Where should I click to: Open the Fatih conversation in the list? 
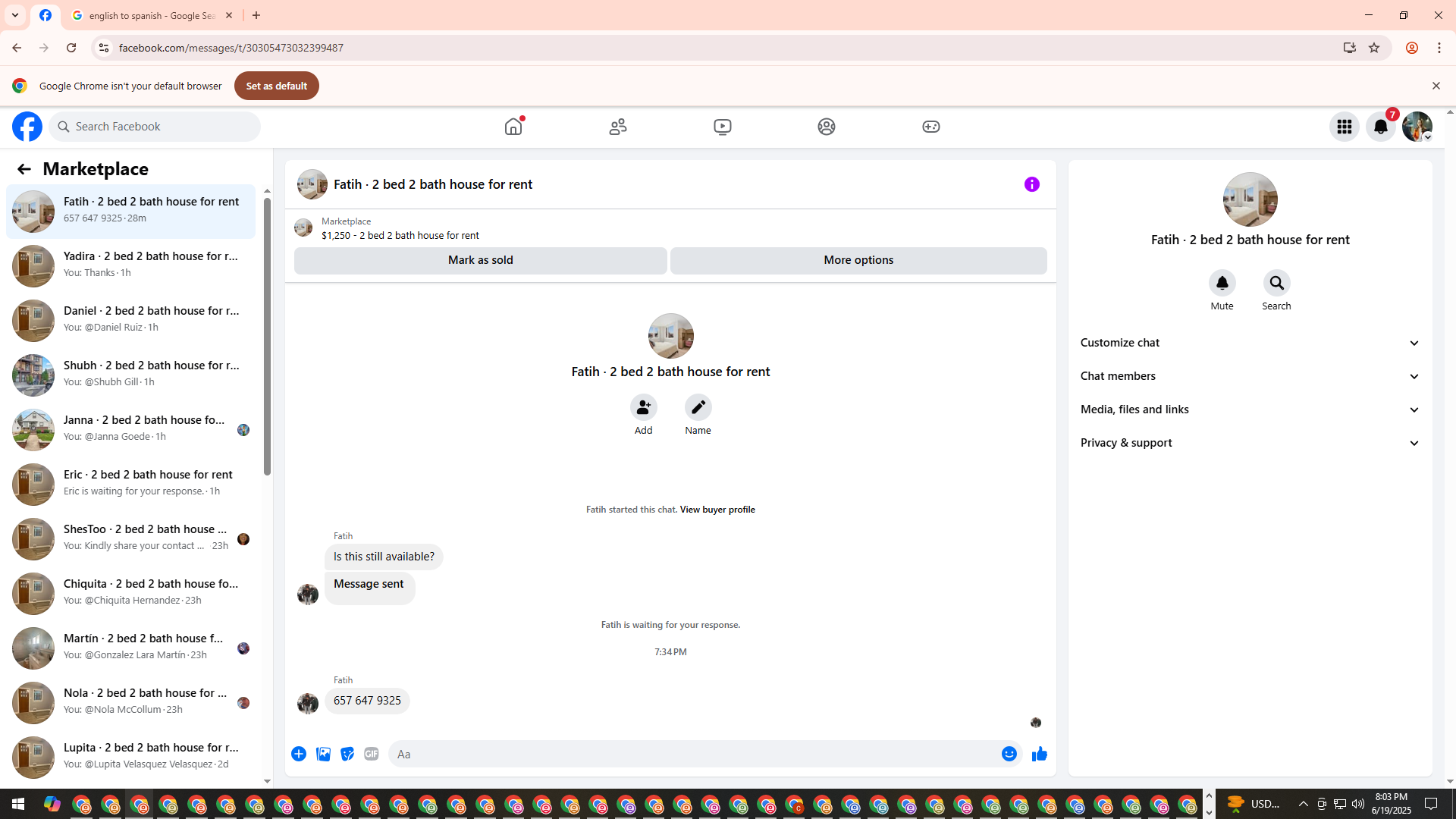coord(131,212)
